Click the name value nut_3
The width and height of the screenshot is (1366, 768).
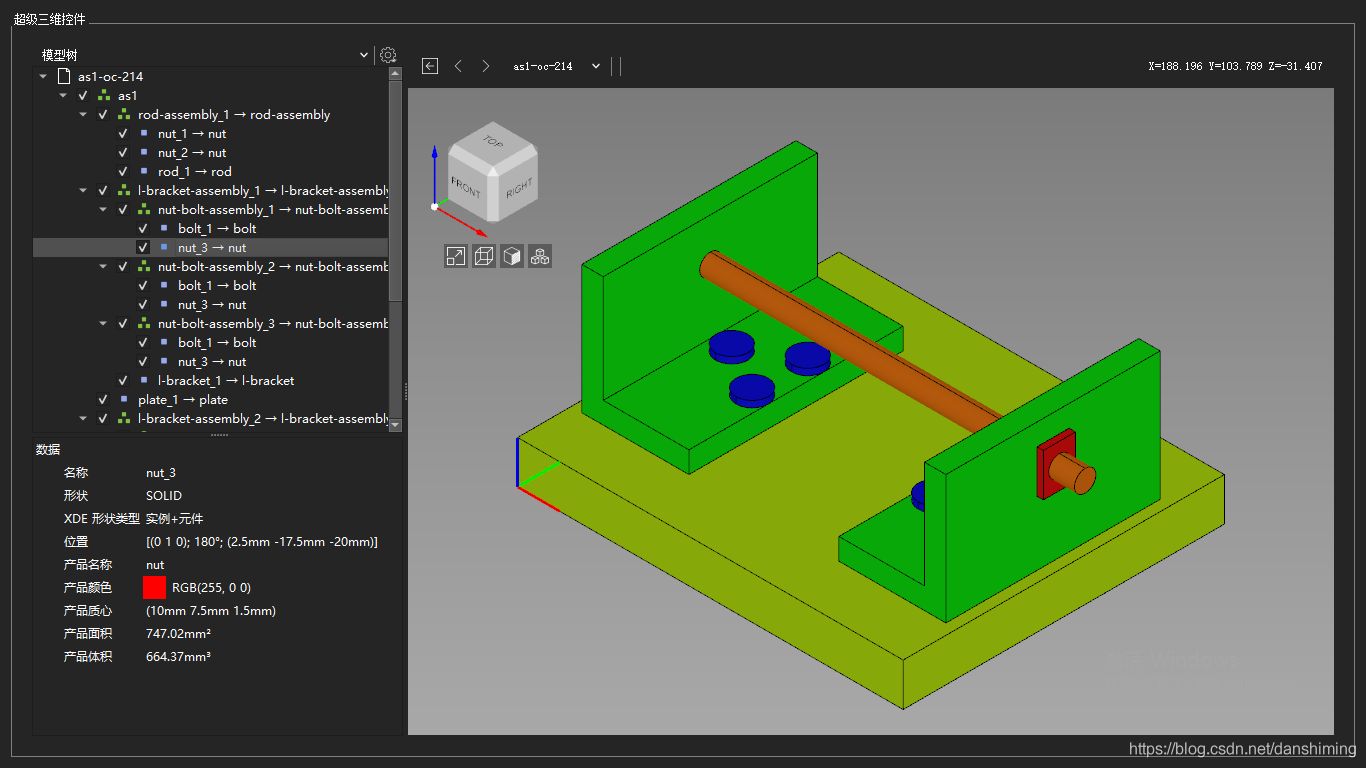pyautogui.click(x=161, y=473)
